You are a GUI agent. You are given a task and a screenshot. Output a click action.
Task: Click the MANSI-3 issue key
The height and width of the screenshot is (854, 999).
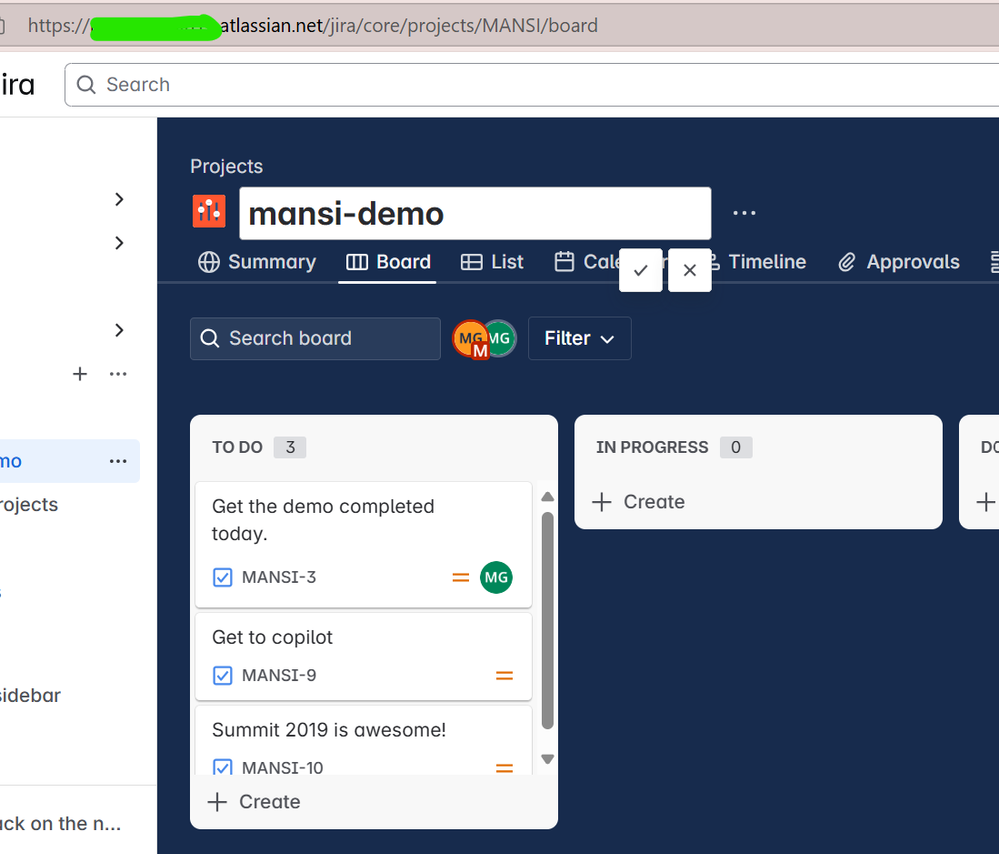[x=279, y=577]
